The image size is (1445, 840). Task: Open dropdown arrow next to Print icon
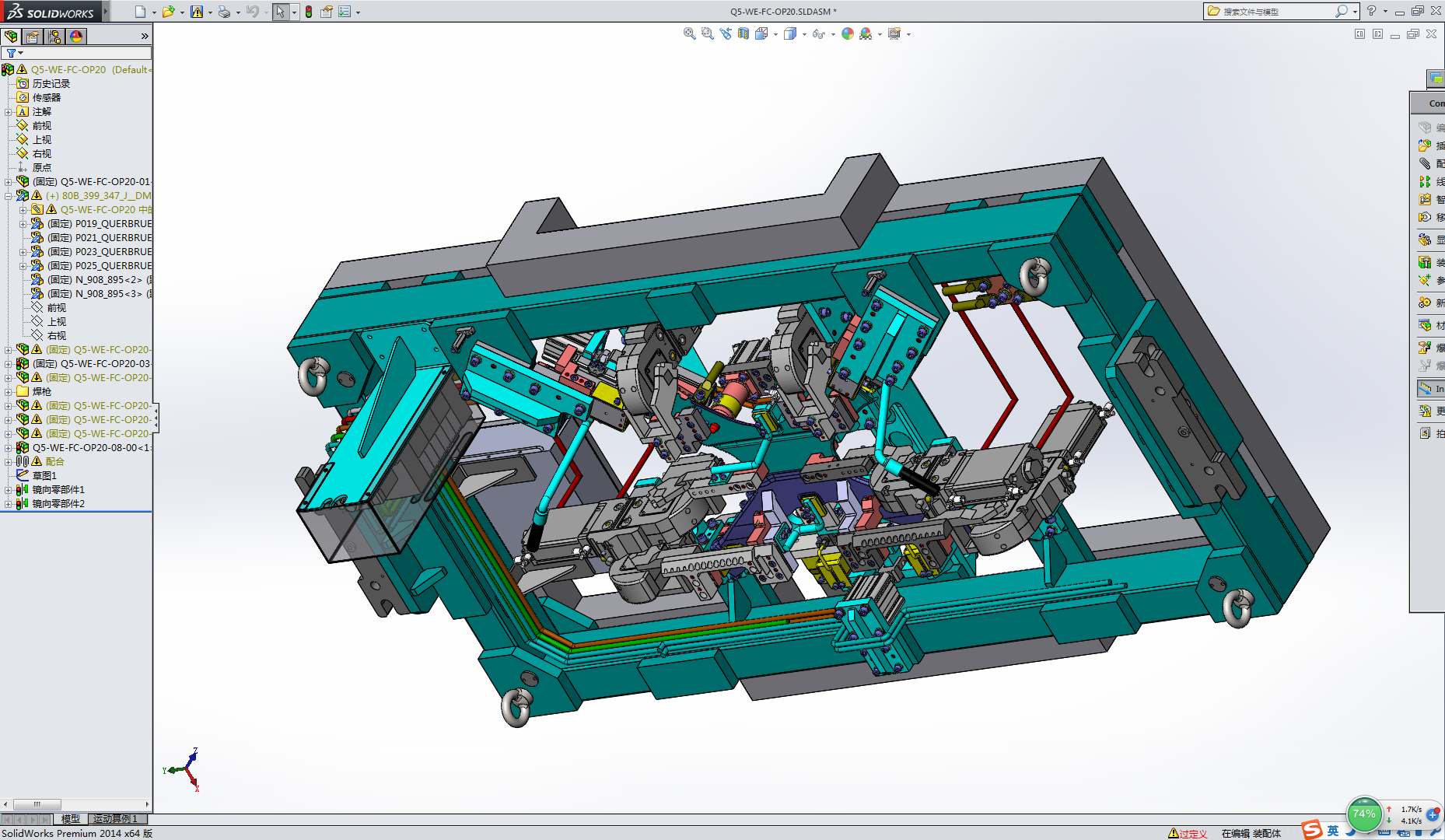point(238,12)
